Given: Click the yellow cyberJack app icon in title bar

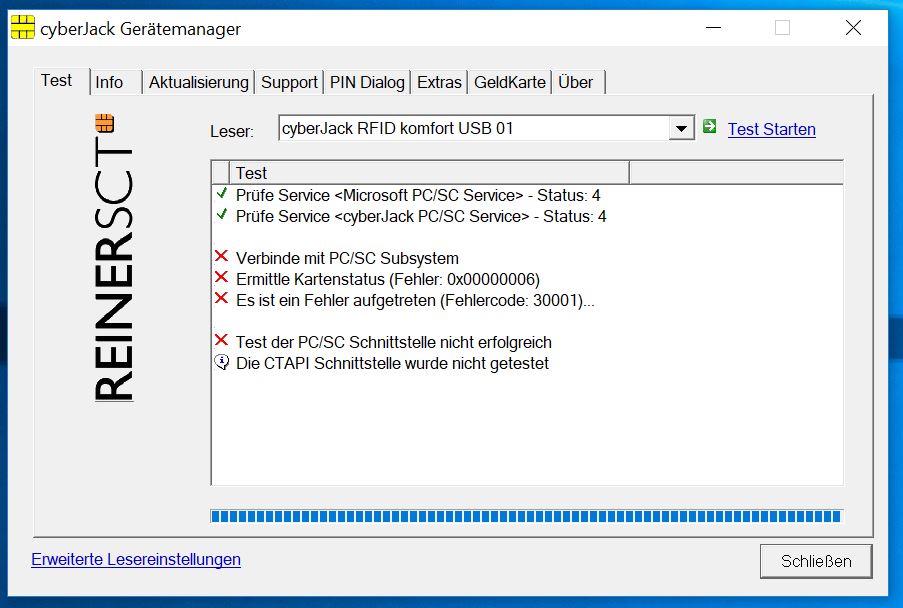Looking at the screenshot, I should (23, 27).
